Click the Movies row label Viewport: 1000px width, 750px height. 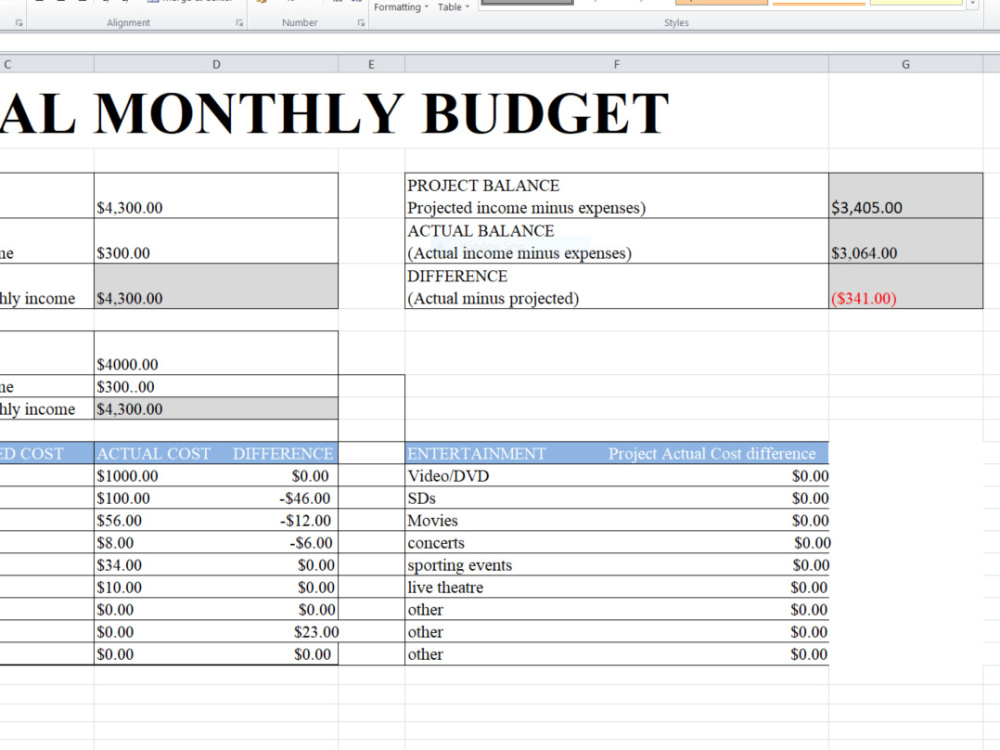tap(432, 520)
